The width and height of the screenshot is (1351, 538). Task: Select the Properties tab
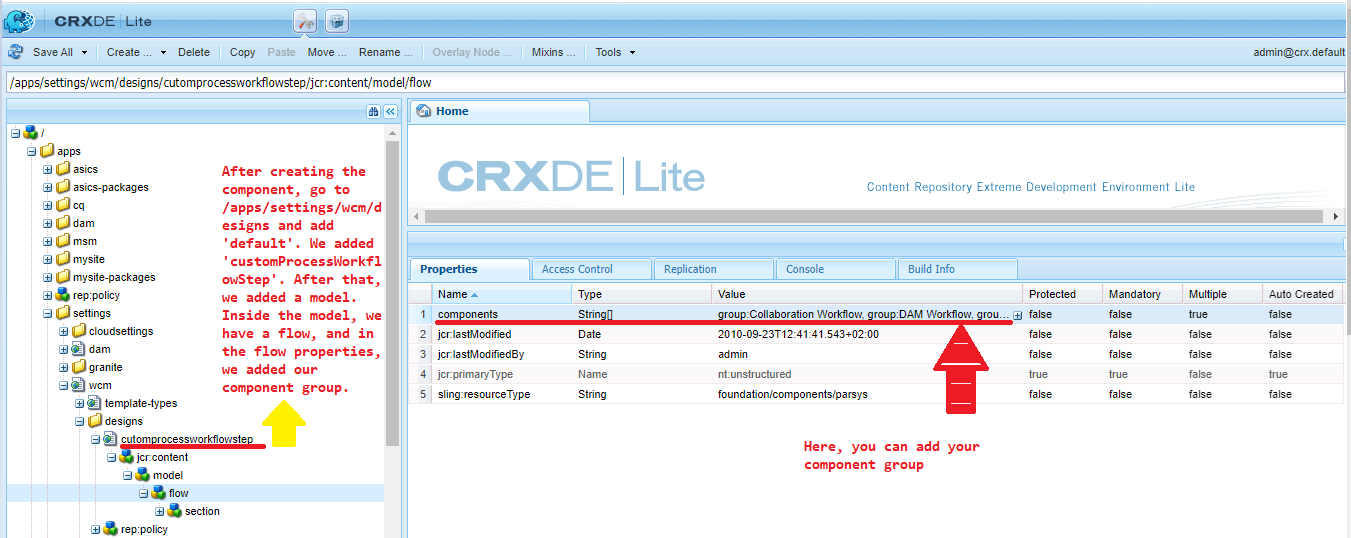pyautogui.click(x=469, y=269)
